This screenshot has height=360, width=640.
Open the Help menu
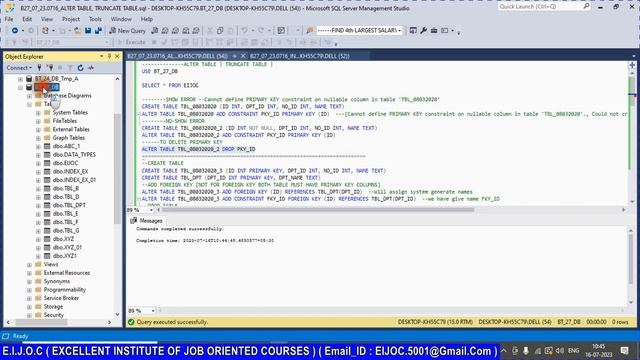tap(147, 19)
